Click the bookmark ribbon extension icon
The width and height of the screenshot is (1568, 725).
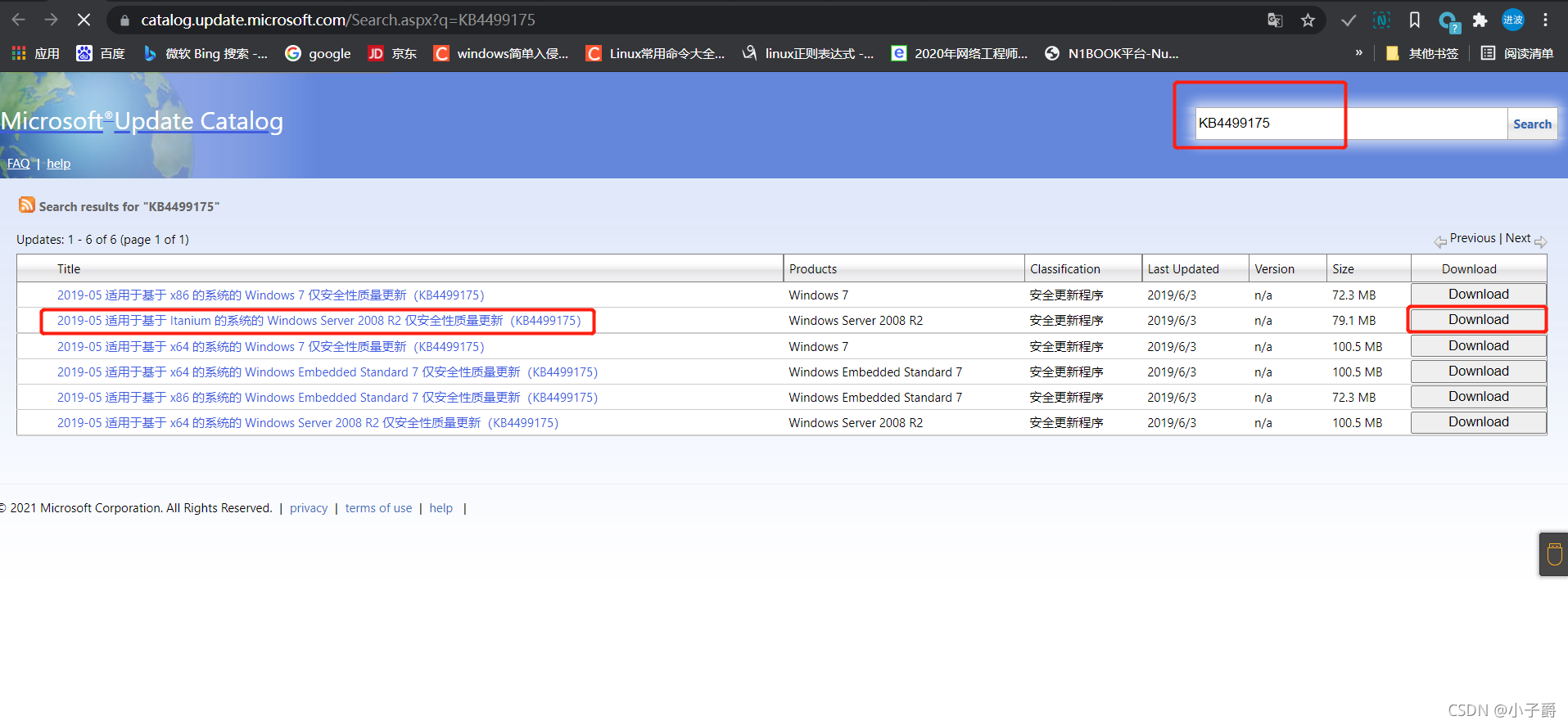[1414, 20]
